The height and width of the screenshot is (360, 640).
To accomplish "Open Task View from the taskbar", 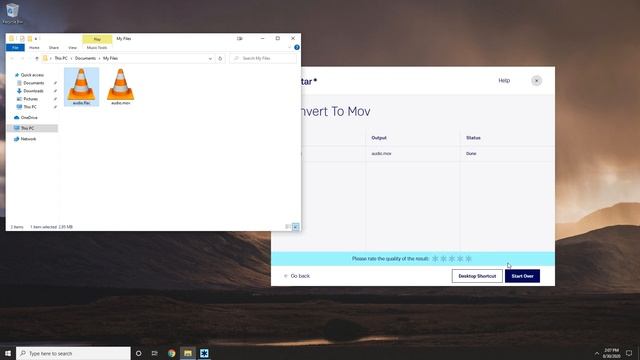I will (x=155, y=353).
